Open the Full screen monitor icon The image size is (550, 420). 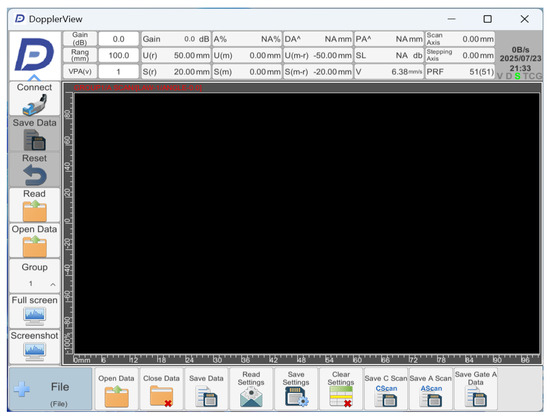point(34,316)
